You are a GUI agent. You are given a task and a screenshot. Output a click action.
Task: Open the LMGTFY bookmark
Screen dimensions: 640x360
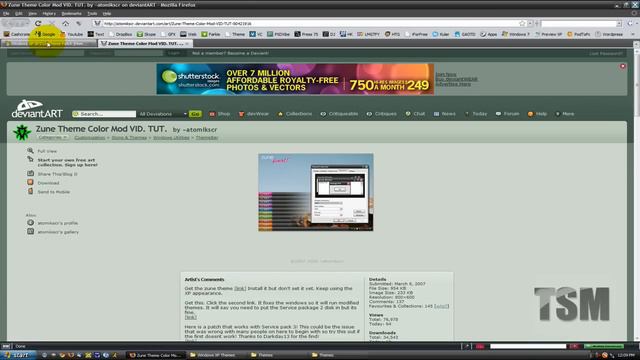click(x=368, y=34)
